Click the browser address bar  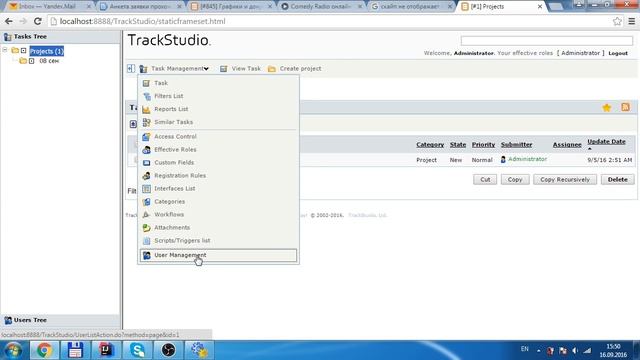(x=331, y=21)
